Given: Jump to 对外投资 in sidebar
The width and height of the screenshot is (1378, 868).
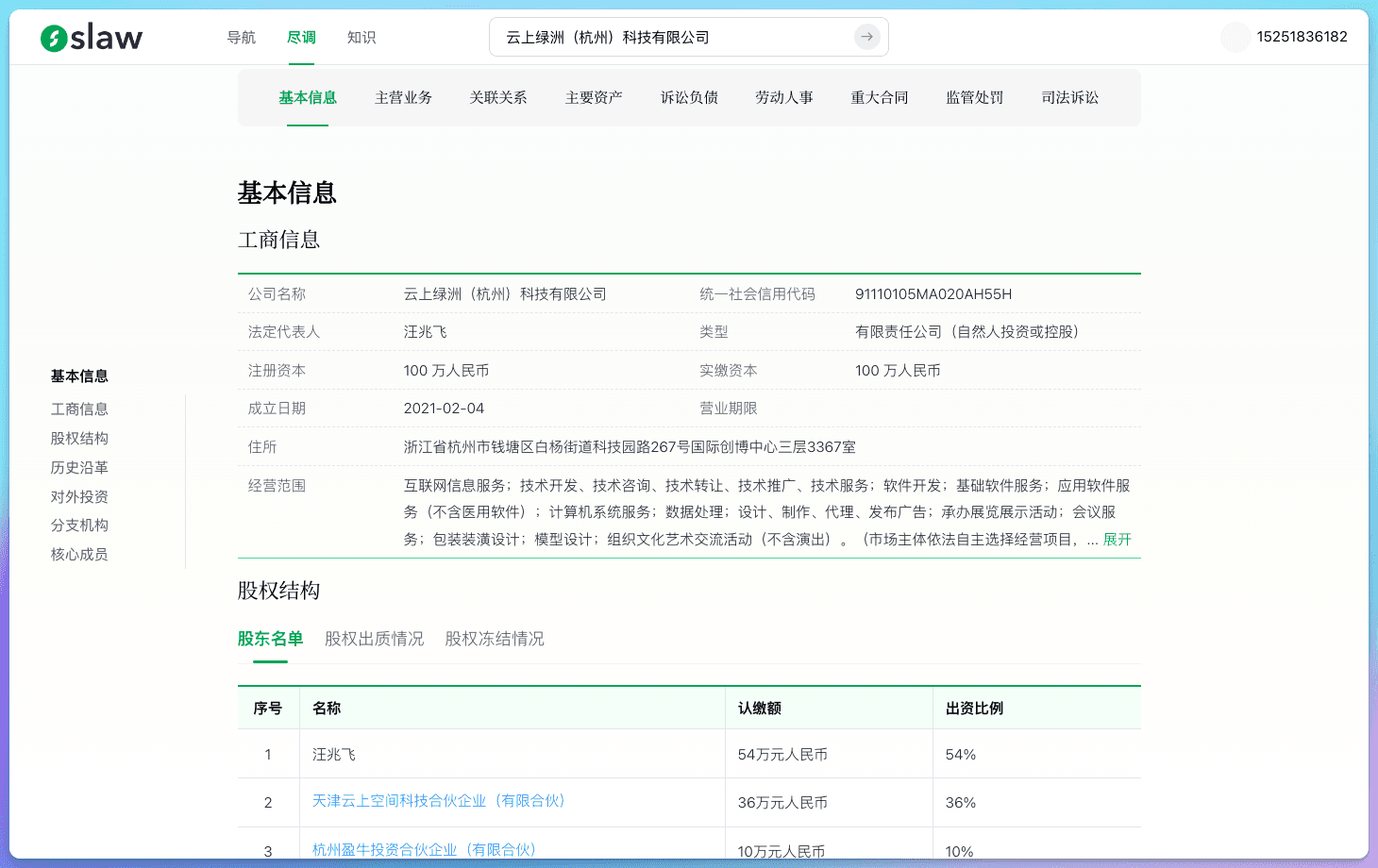Looking at the screenshot, I should click(x=79, y=496).
